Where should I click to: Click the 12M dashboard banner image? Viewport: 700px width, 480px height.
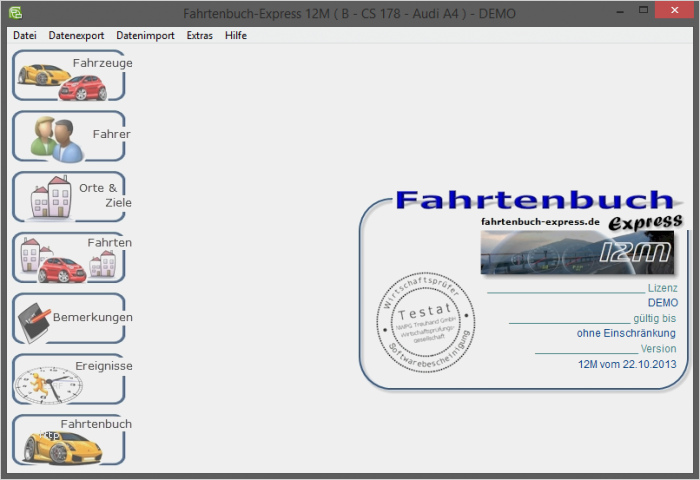coord(577,252)
